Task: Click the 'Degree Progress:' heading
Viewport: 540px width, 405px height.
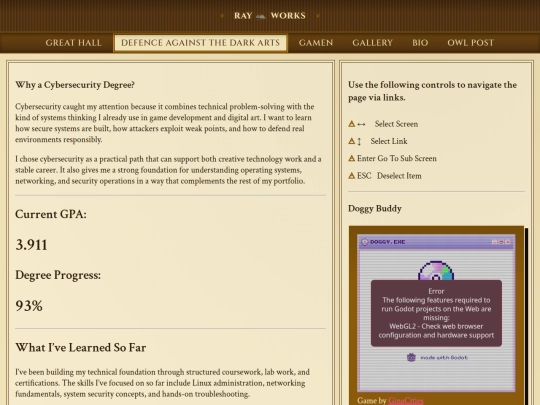Action: [x=58, y=275]
